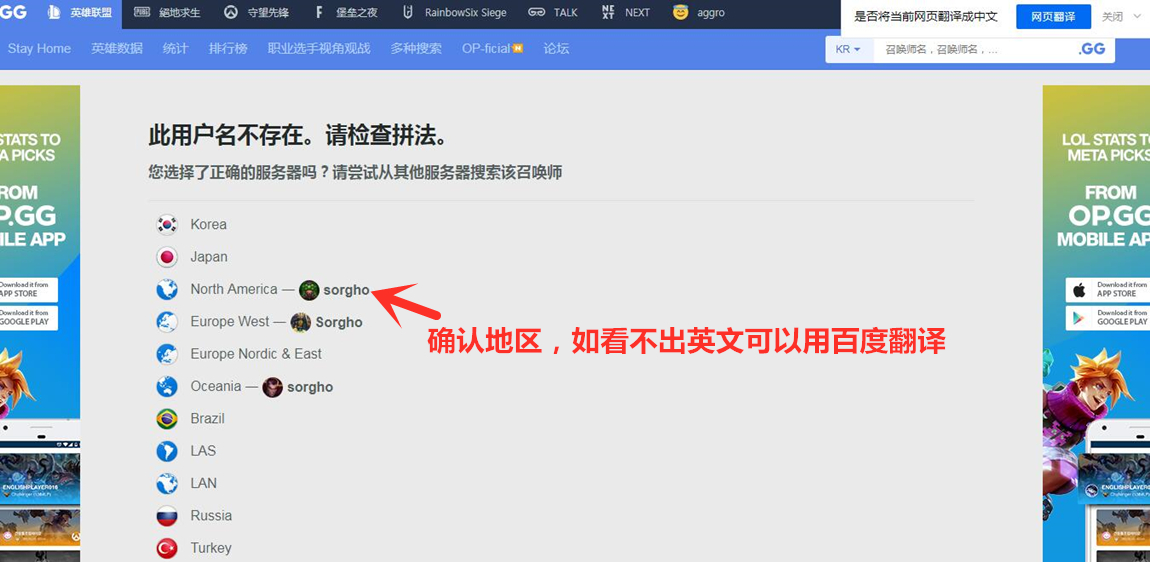Viewport: 1150px width, 562px height.
Task: Click the Europe West globe icon
Action: click(x=167, y=321)
